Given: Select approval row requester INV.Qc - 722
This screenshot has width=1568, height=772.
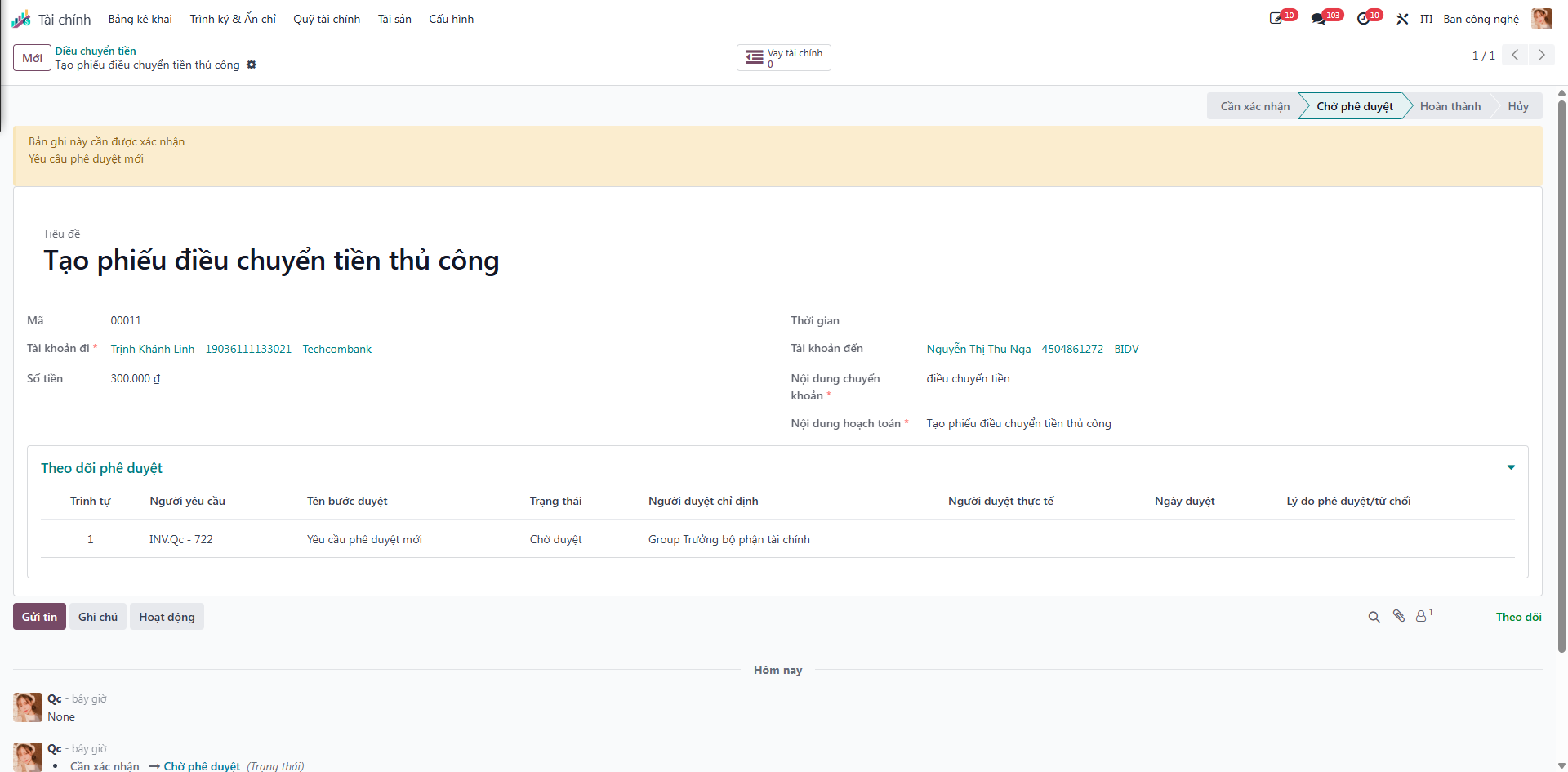Looking at the screenshot, I should point(180,539).
